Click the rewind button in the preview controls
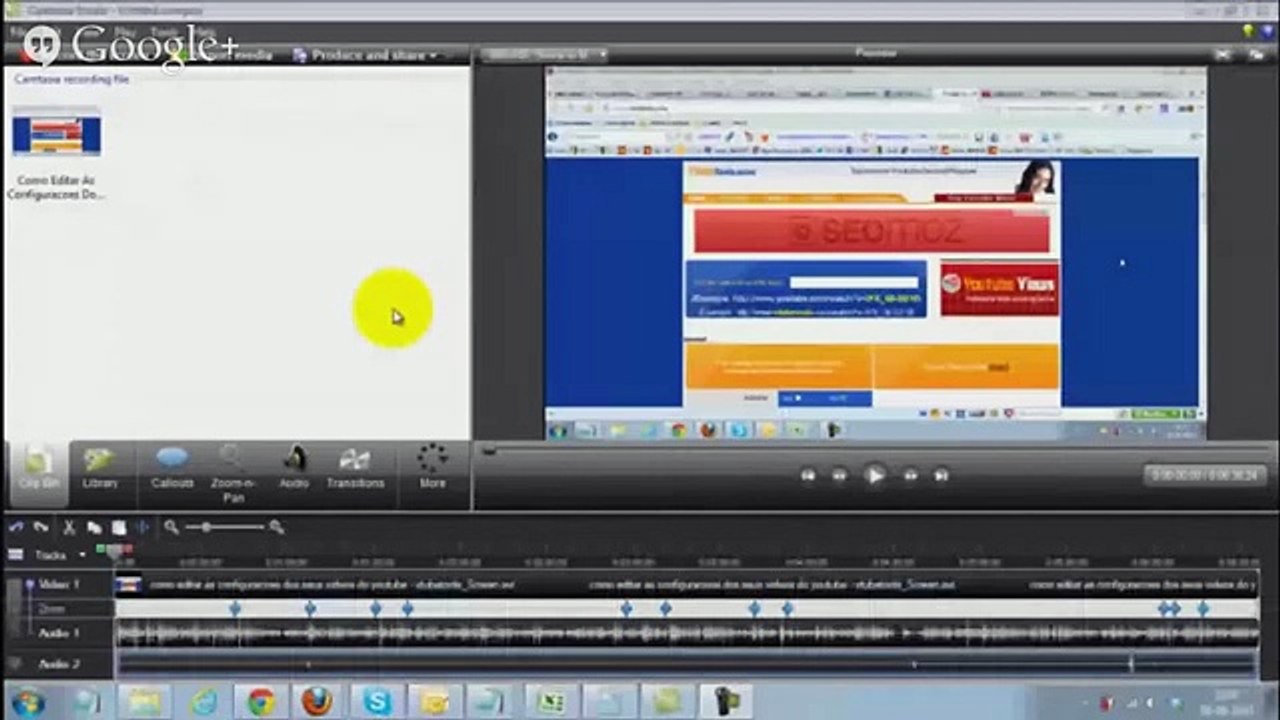This screenshot has height=720, width=1280. (x=840, y=476)
